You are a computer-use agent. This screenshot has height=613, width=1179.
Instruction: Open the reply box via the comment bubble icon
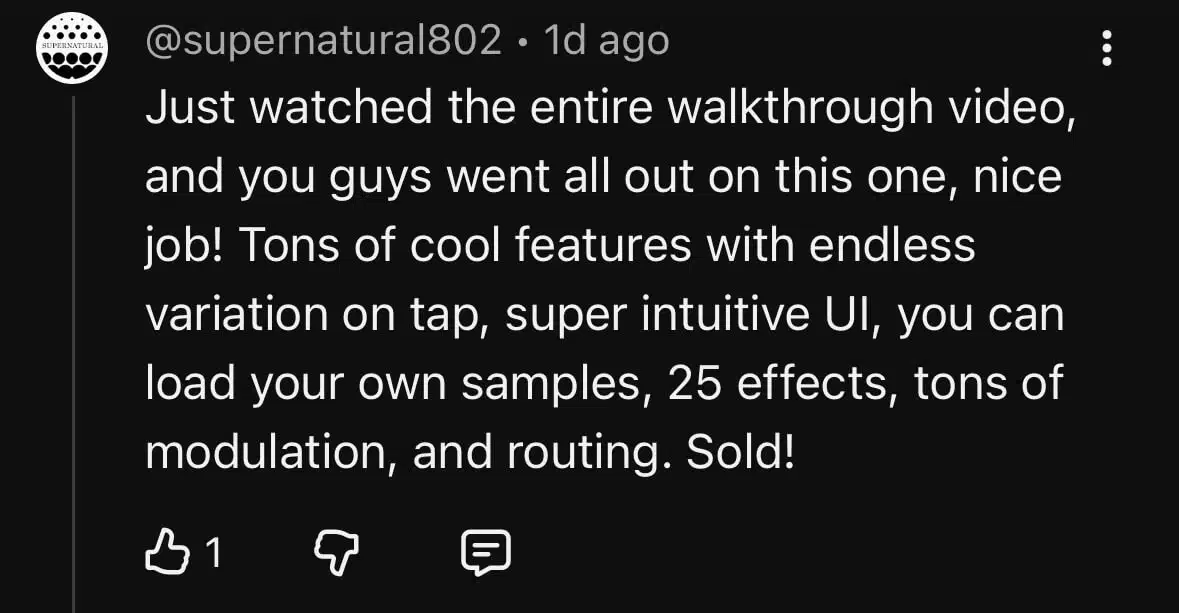(486, 551)
